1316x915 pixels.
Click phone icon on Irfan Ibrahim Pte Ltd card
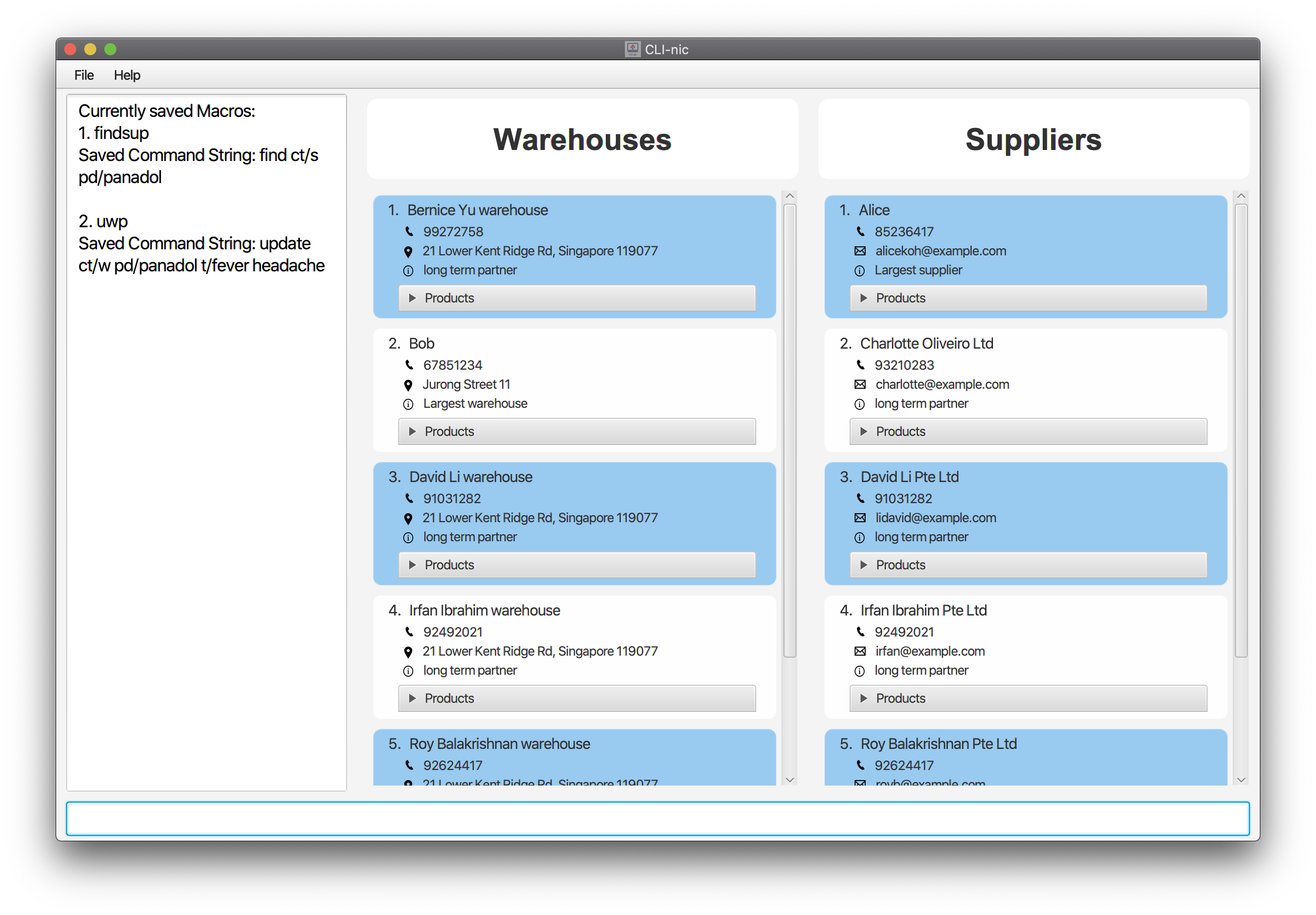860,633
